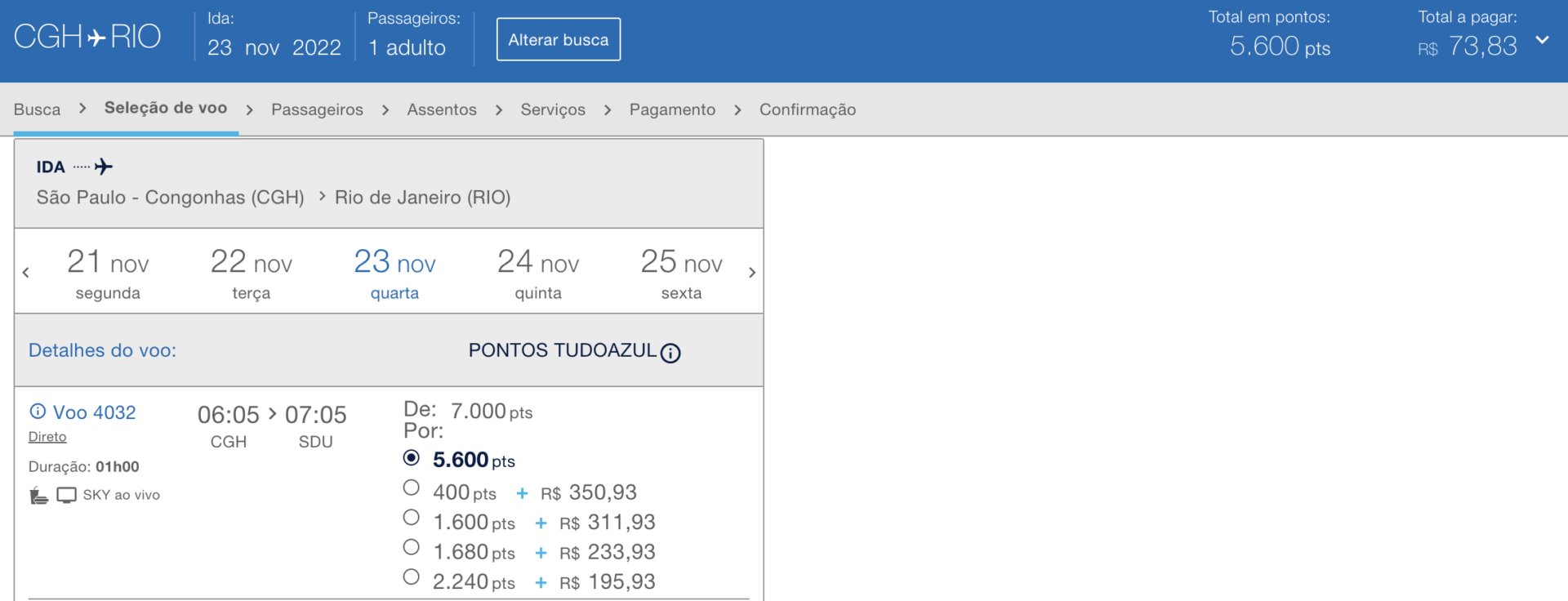Click the seat amenity icon under Duração
Viewport: 1568px width, 601px height.
(x=38, y=496)
